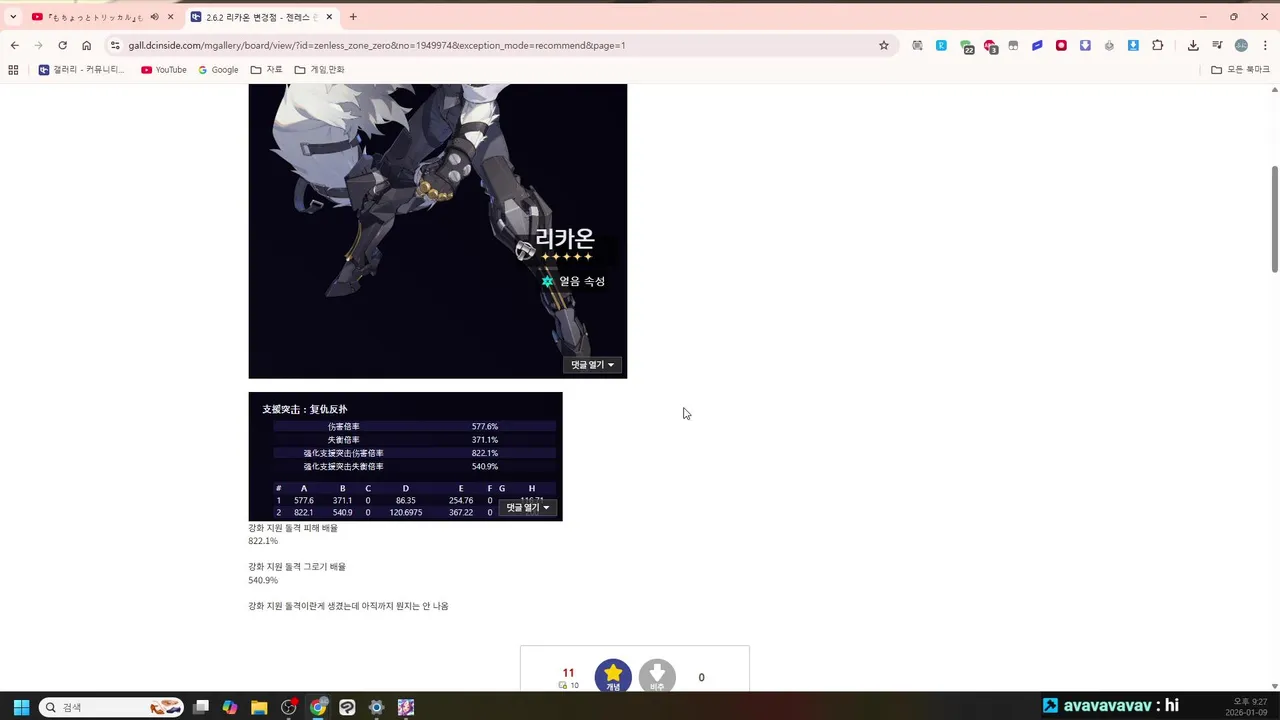1280x720 pixels.
Task: Open the Google bookmark
Action: [x=218, y=70]
